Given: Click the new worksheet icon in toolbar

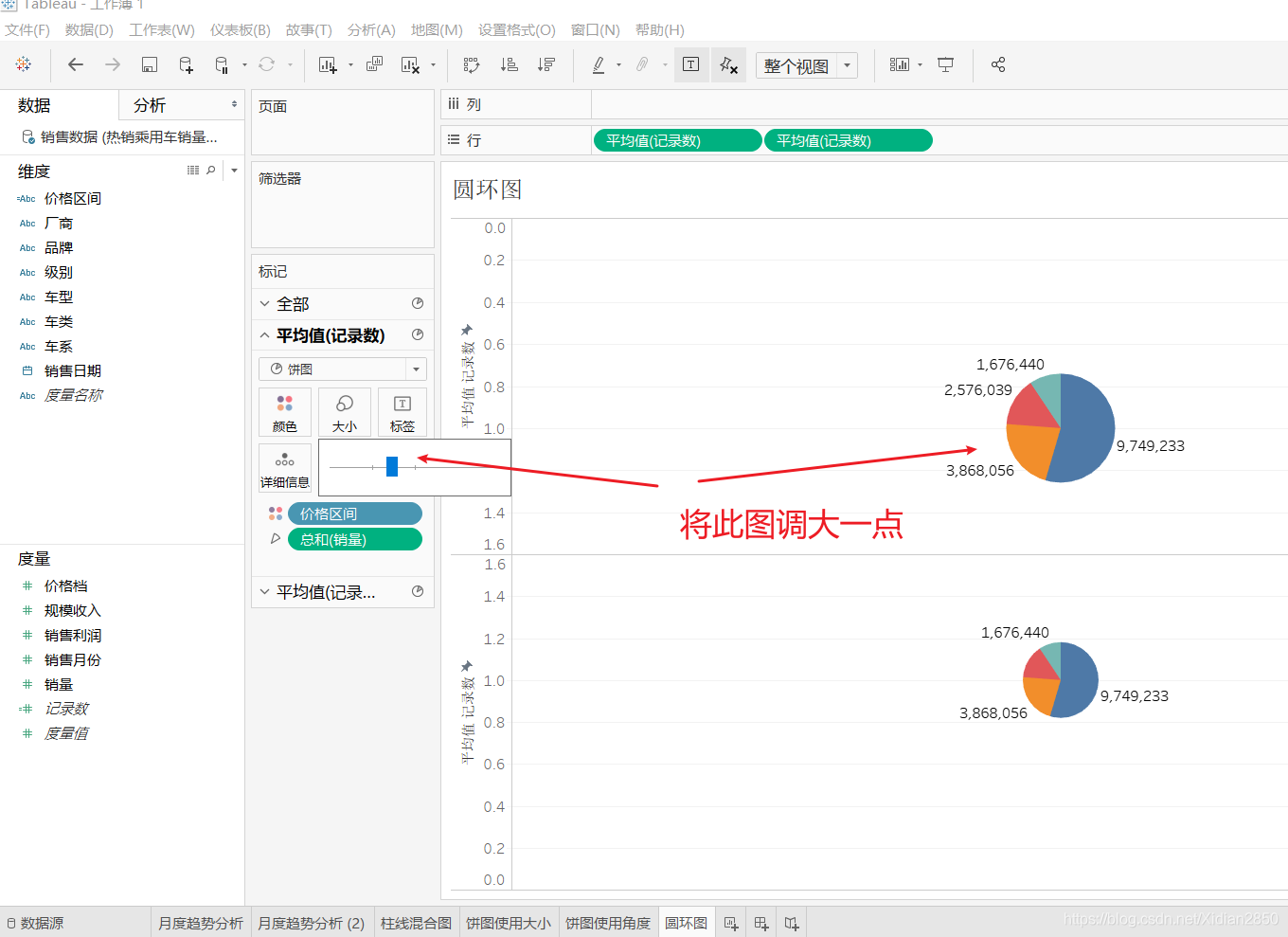Looking at the screenshot, I should point(328,64).
